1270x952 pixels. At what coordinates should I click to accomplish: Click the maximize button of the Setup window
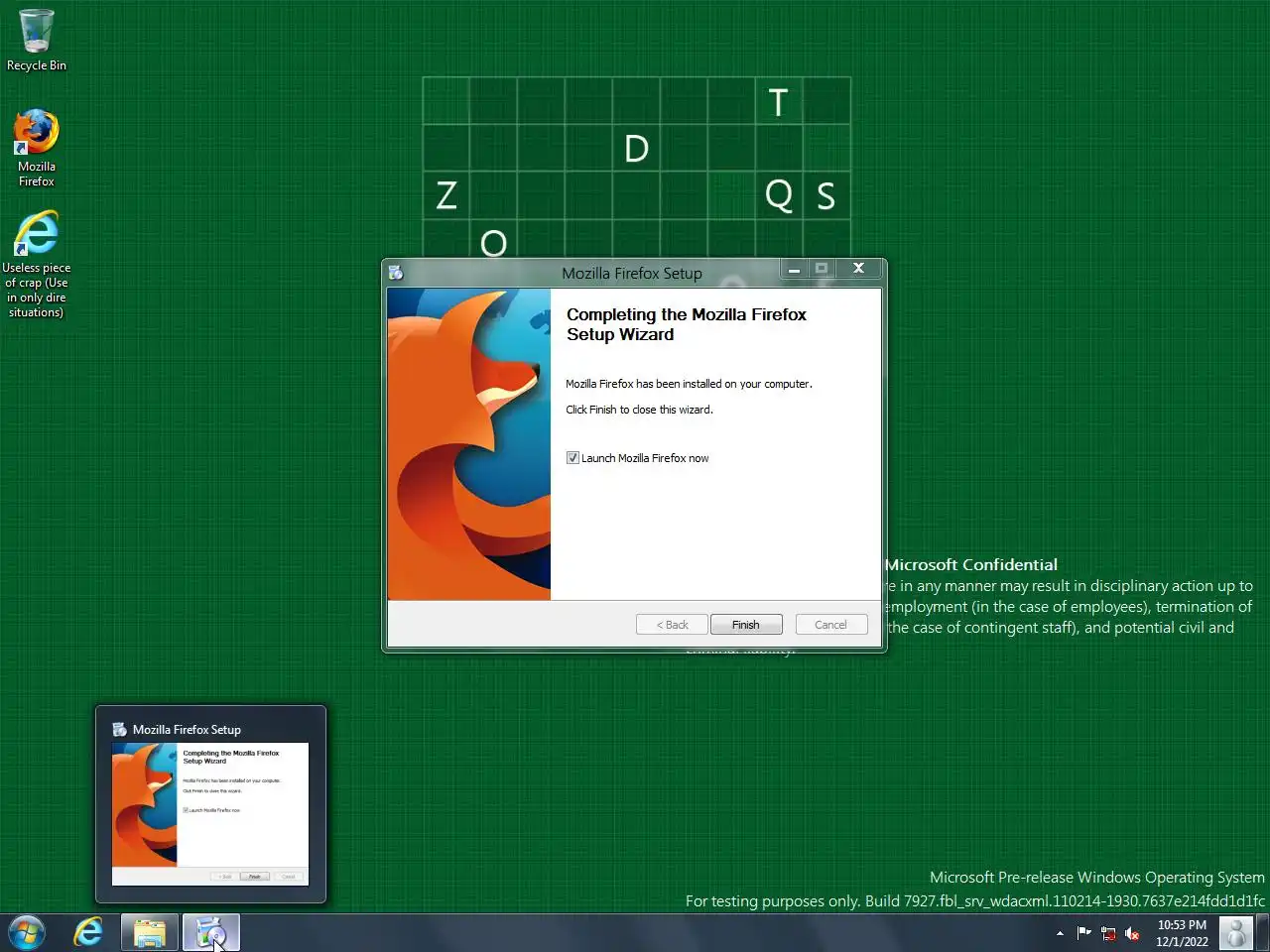click(822, 269)
